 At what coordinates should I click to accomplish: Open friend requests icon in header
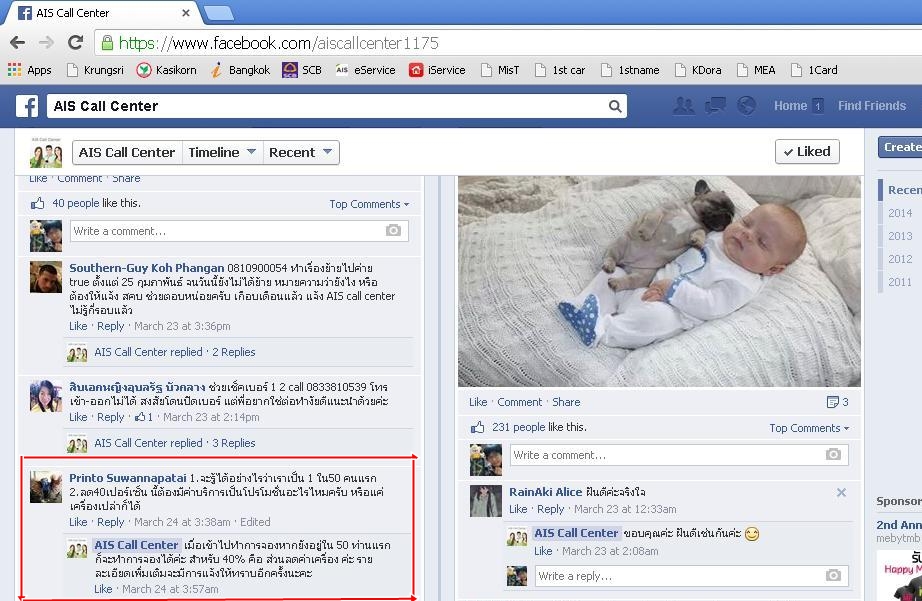click(x=683, y=106)
